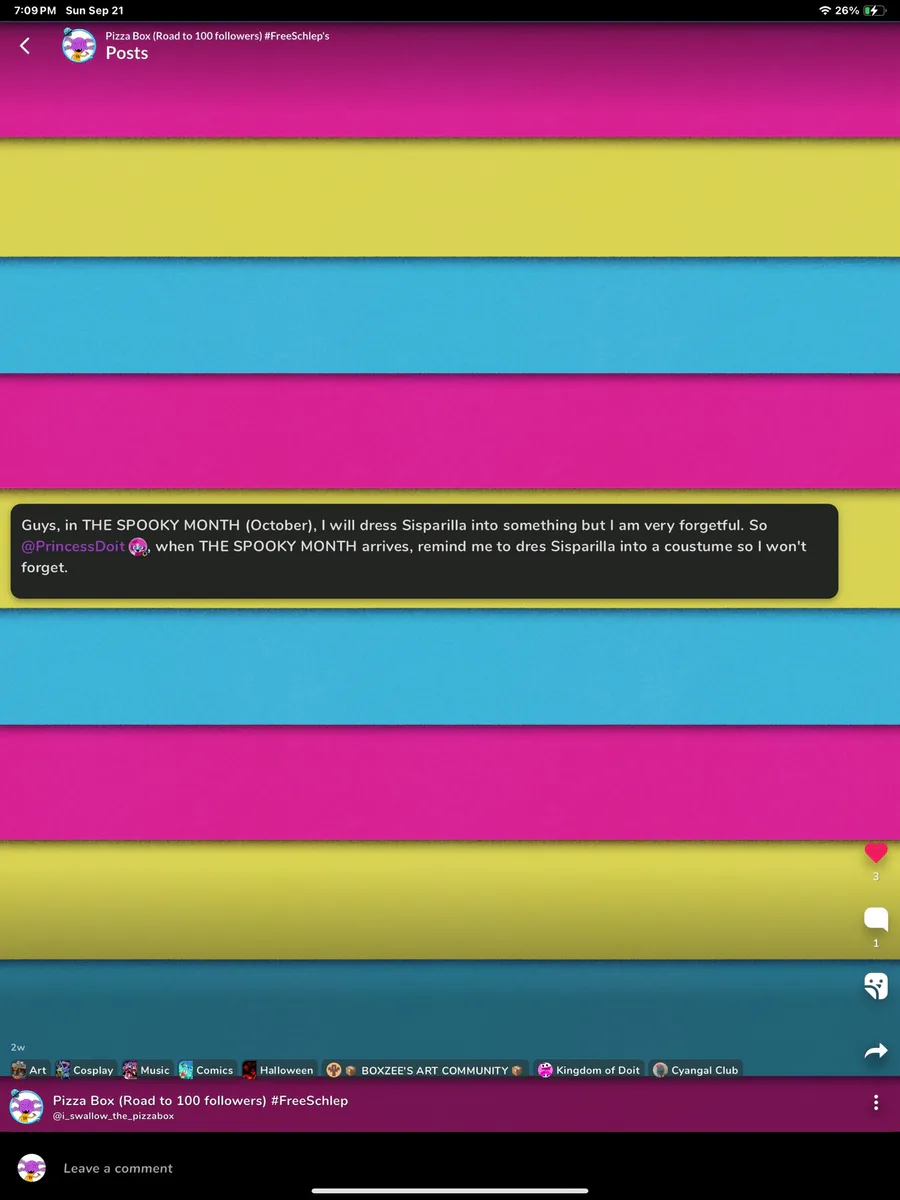
Task: Tap the sticker reaction icon
Action: [876, 985]
